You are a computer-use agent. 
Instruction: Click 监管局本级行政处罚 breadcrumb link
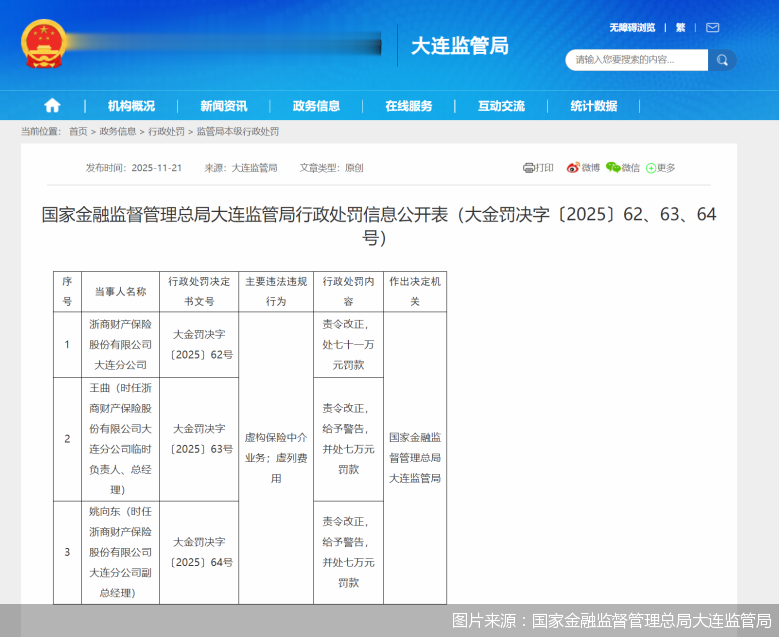237,132
